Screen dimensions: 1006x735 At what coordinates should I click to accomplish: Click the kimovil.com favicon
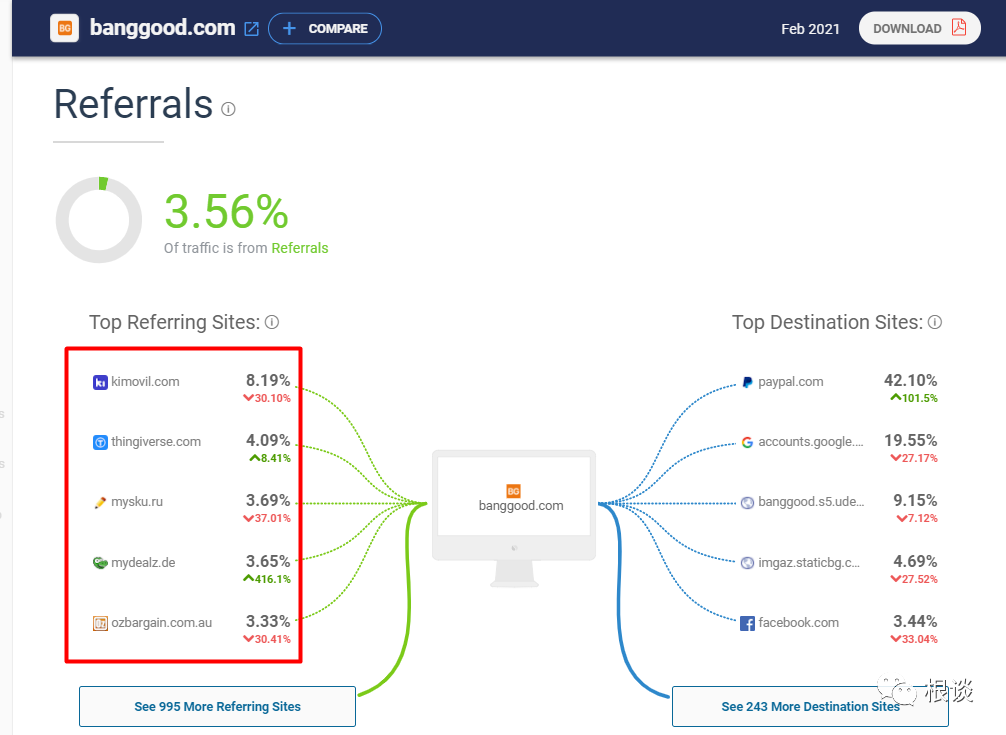pos(100,382)
